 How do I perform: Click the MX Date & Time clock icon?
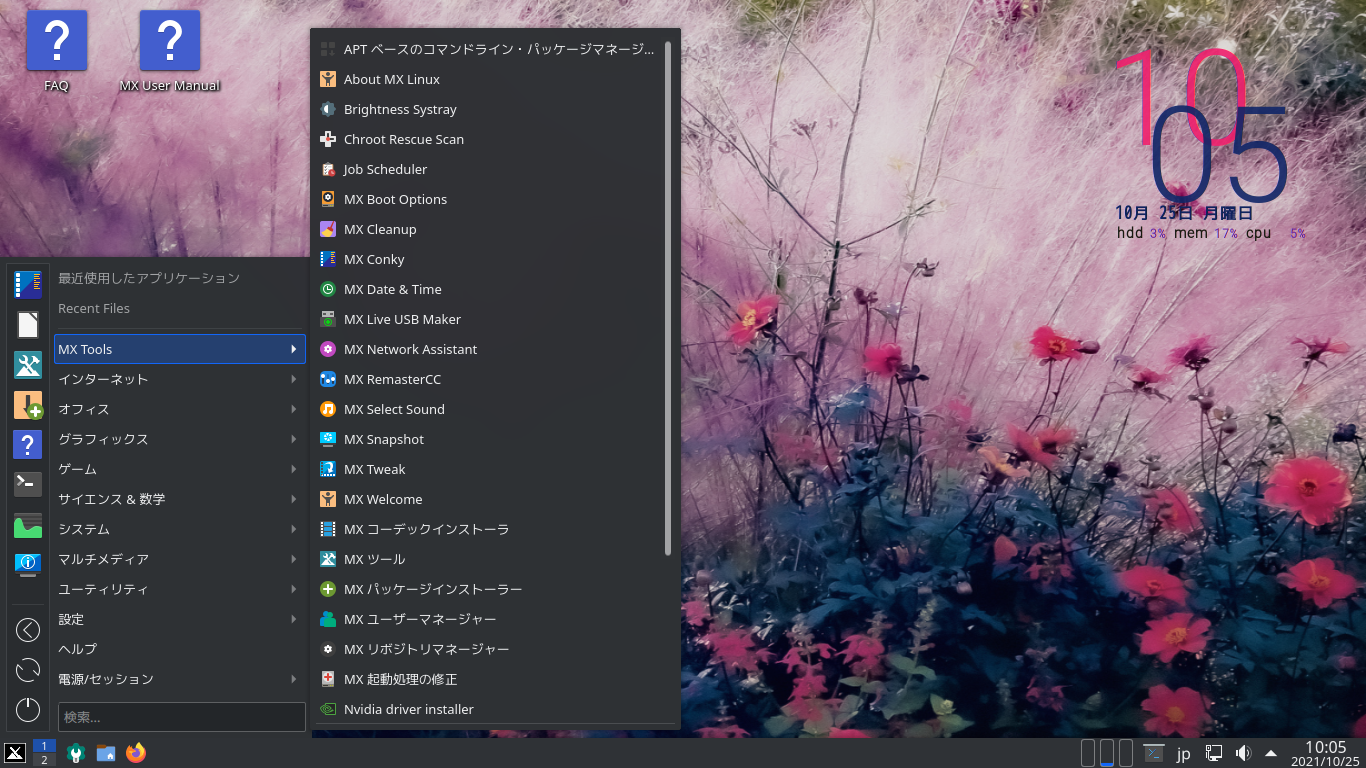point(327,289)
